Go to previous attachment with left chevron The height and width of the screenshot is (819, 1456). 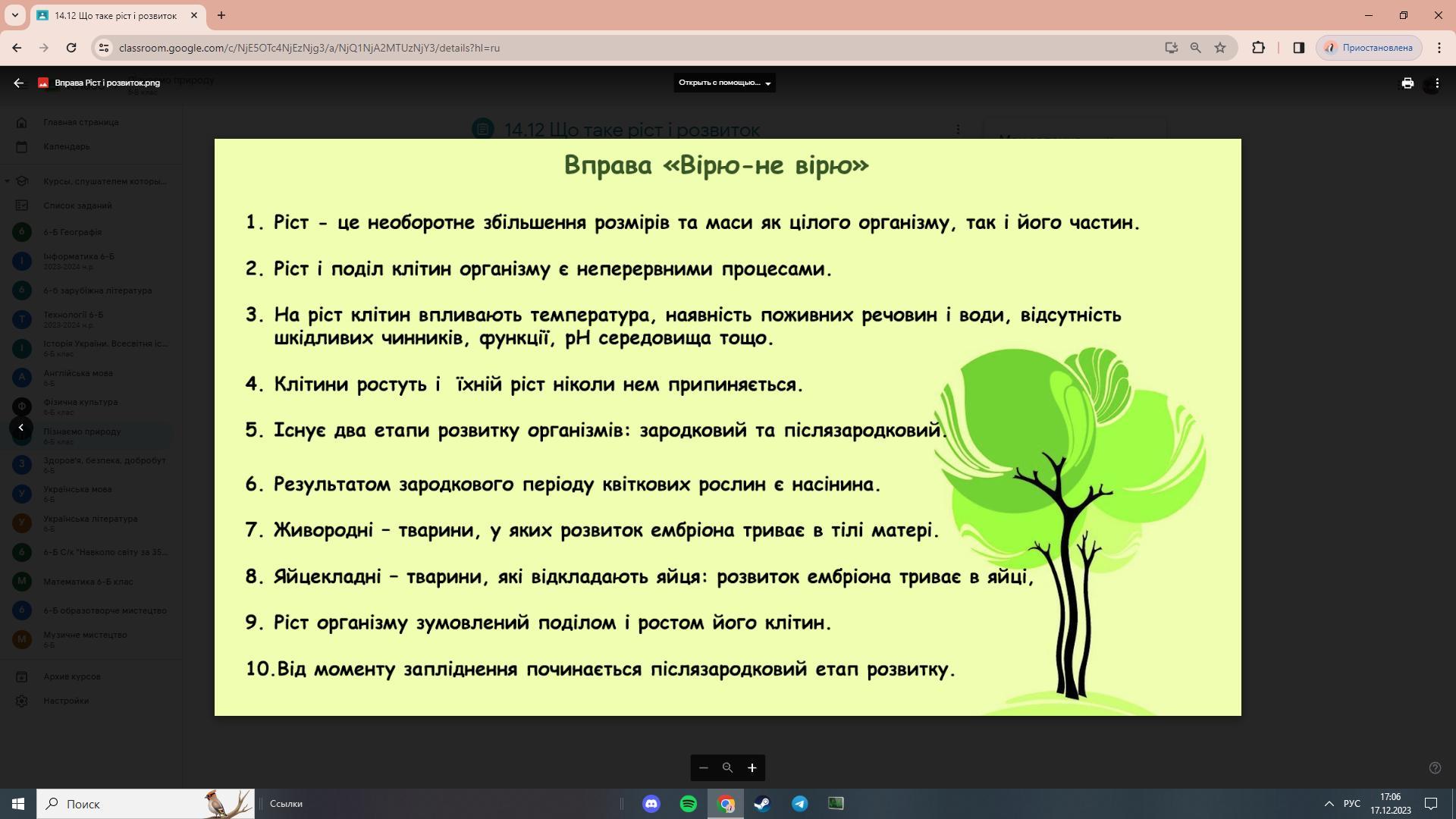(x=21, y=428)
